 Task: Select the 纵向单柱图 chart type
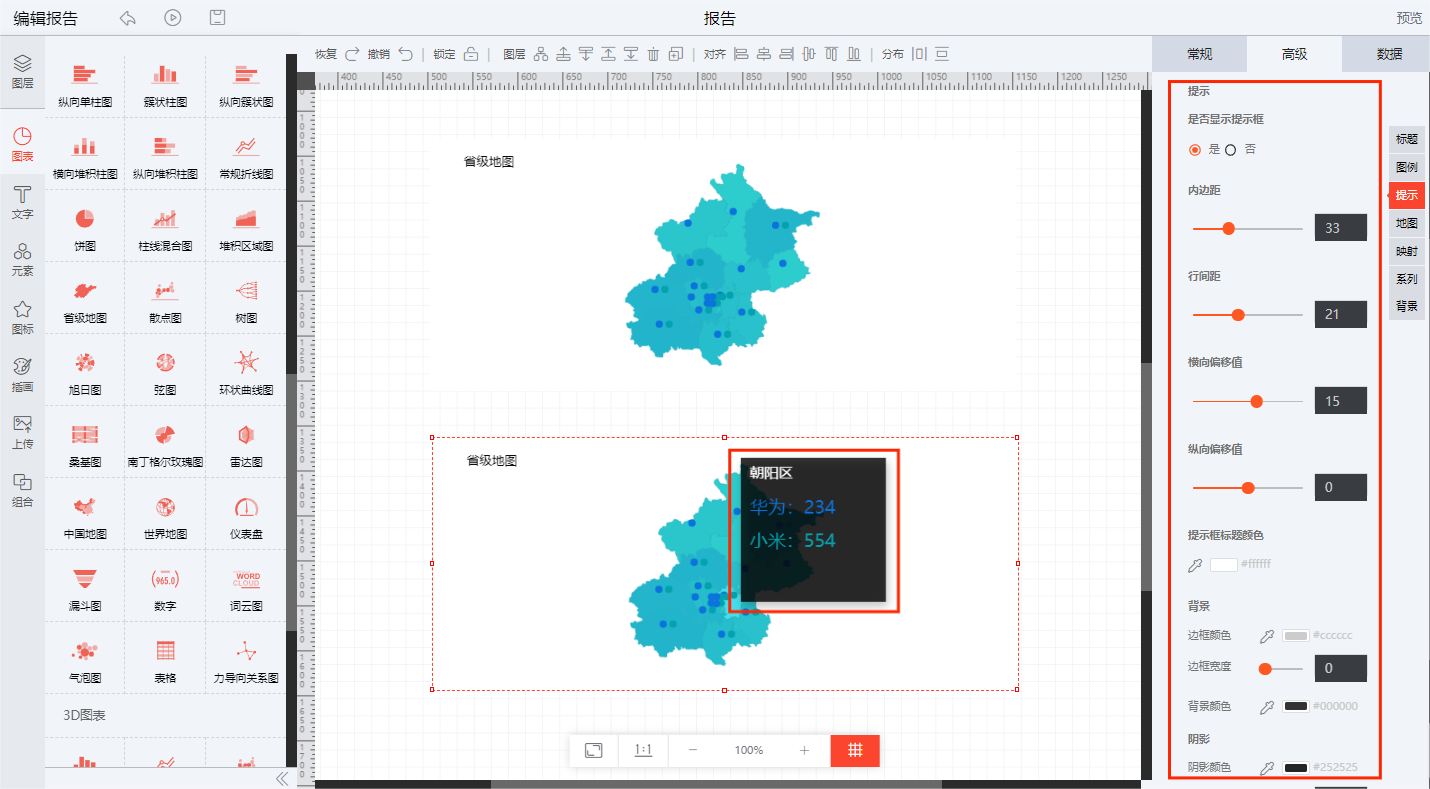click(x=85, y=84)
